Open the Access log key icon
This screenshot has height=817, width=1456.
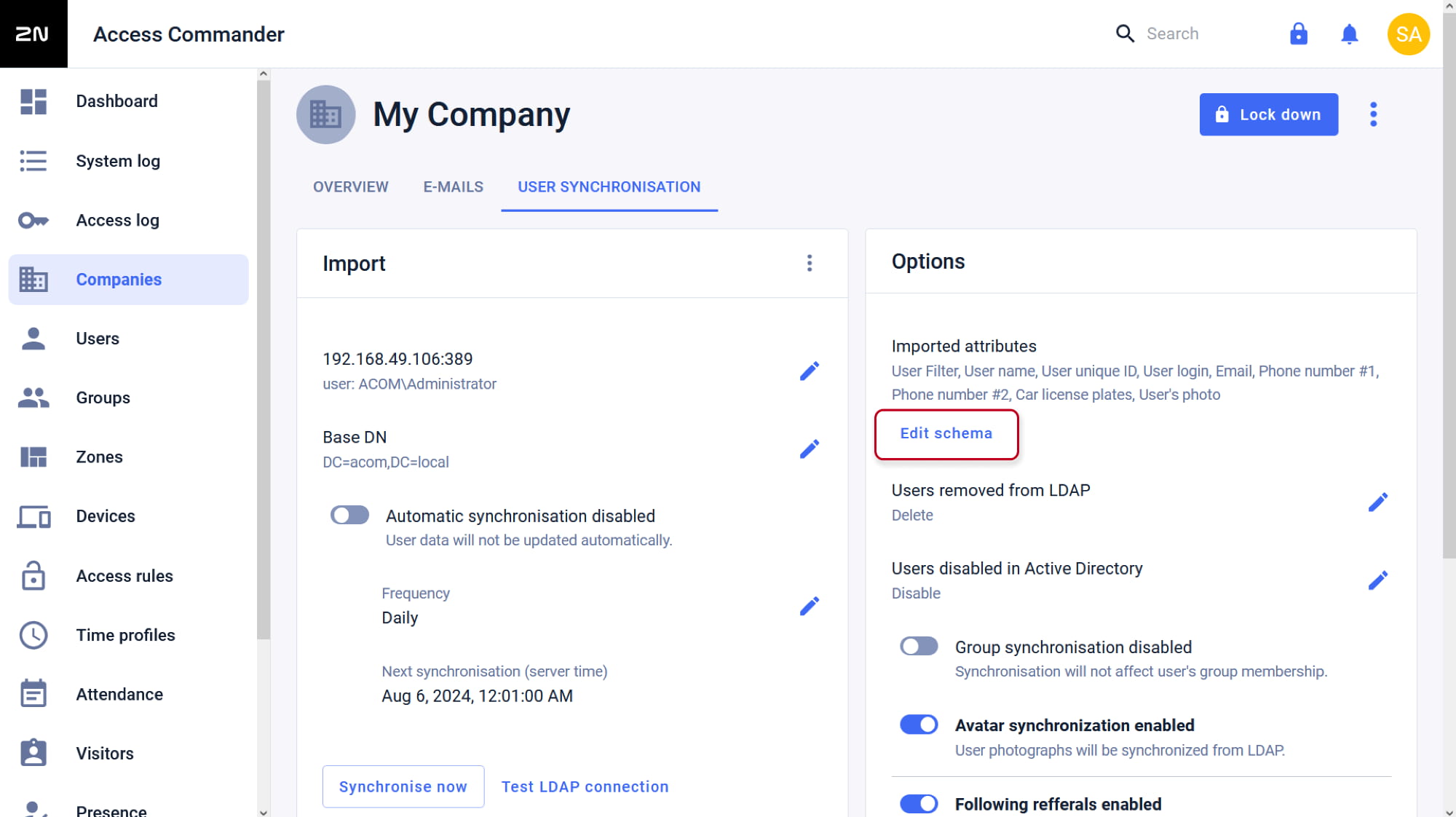(x=33, y=220)
